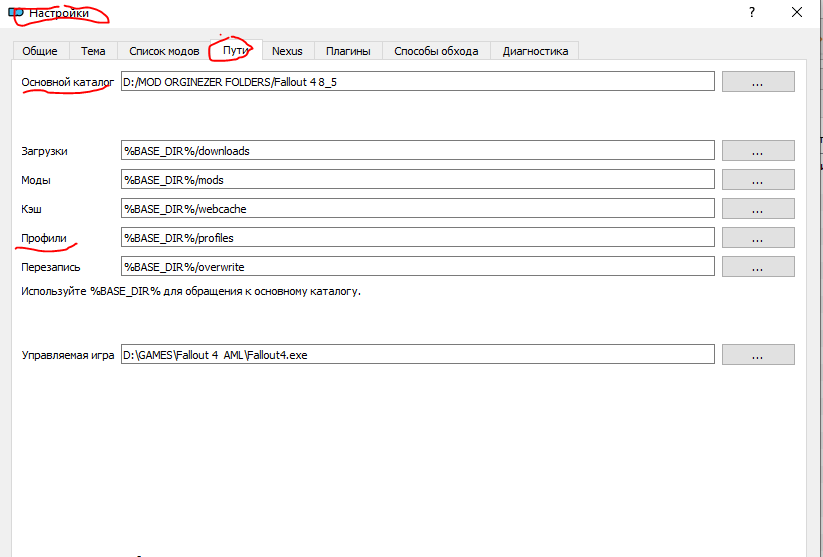Screen dimensions: 823x557
Task: Browse for the Кэш folder
Action: [x=758, y=209]
